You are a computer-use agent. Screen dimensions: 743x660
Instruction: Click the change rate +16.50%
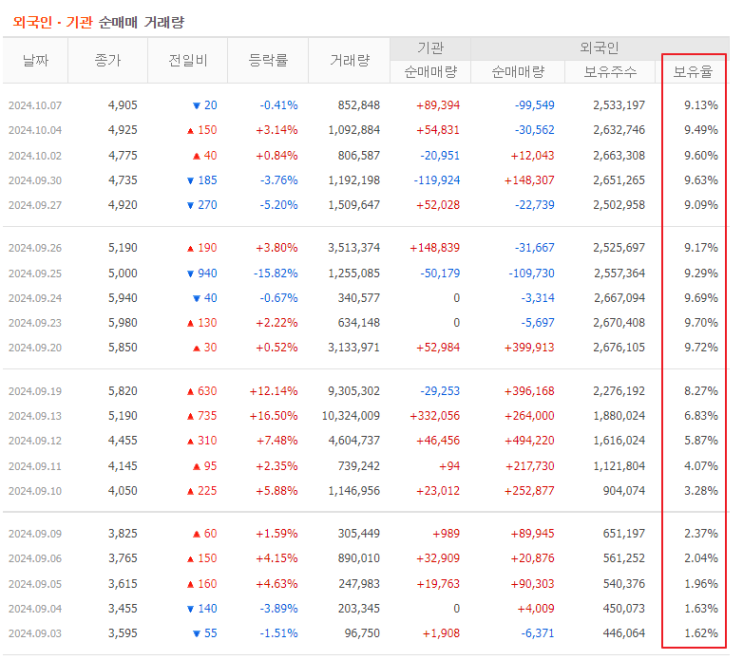point(274,416)
